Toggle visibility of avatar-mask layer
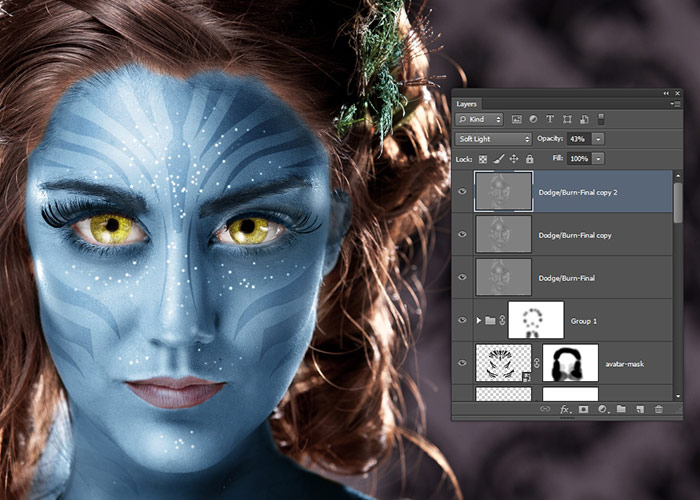700x500 pixels. click(x=462, y=362)
